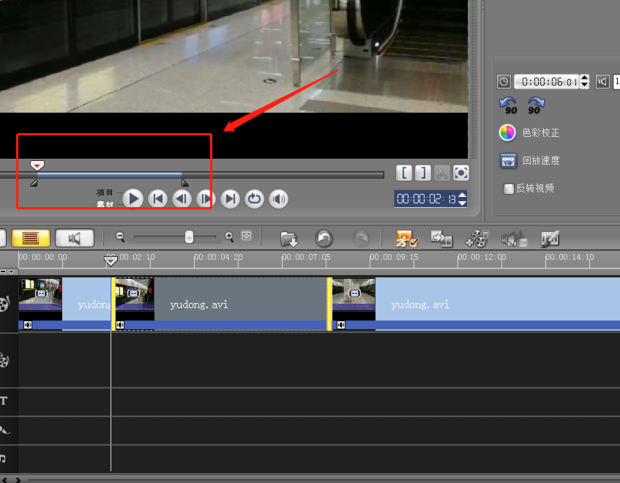Click the timeline playhead marker on ruler
This screenshot has width=620, height=483.
point(111,260)
